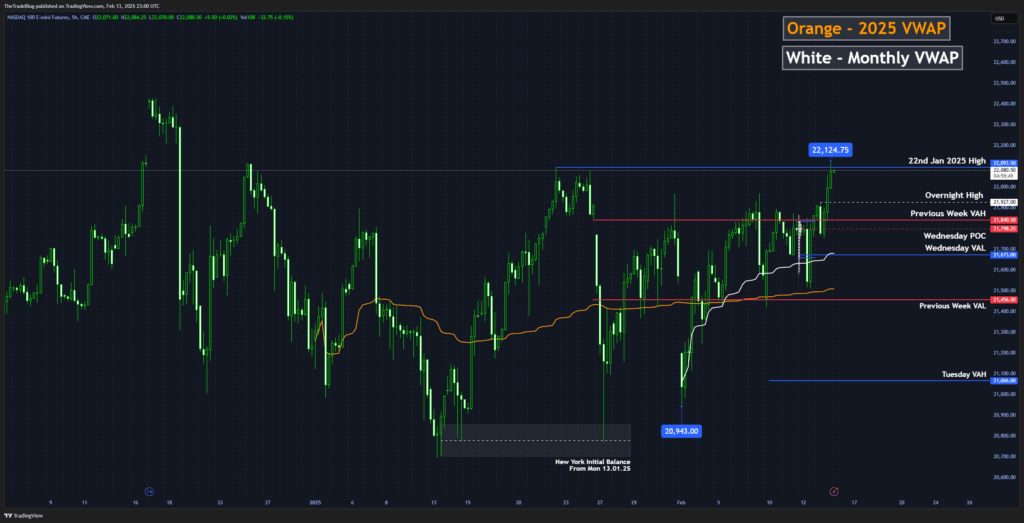Click the 22,093.50 blue price axis tag
This screenshot has height=523, width=1024.
[x=1003, y=163]
